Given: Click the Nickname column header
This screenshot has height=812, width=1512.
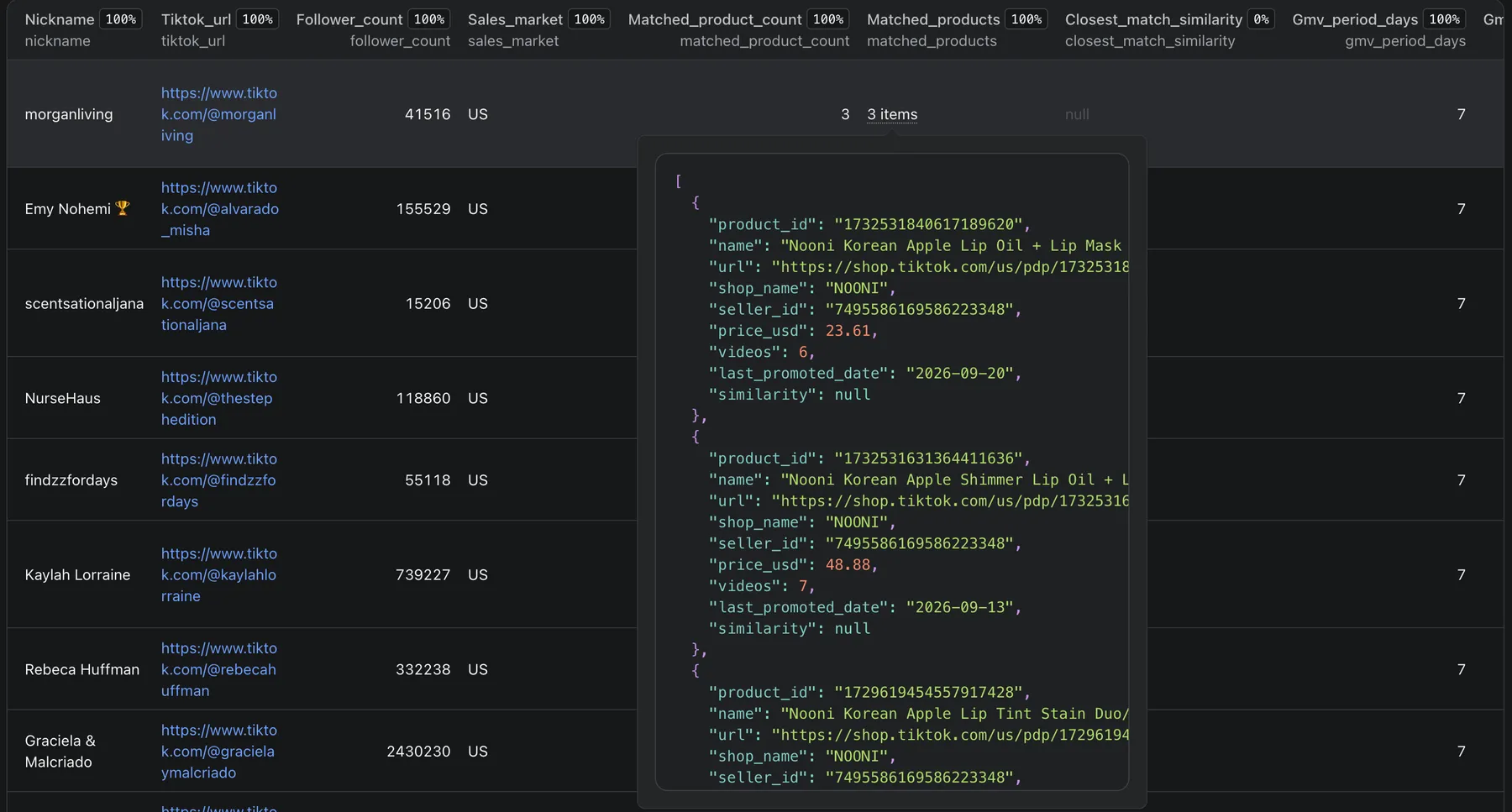Looking at the screenshot, I should pyautogui.click(x=60, y=19).
